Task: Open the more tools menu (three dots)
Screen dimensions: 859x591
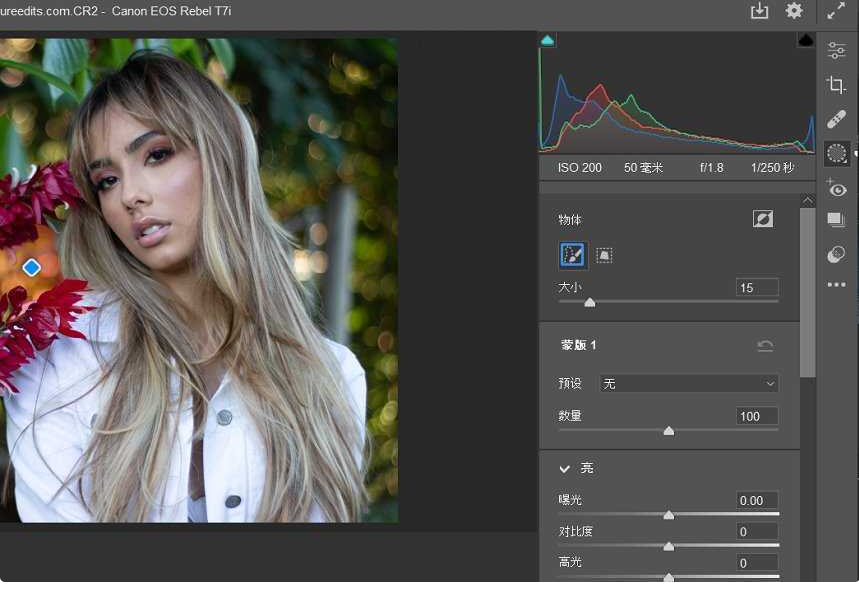Action: point(836,285)
